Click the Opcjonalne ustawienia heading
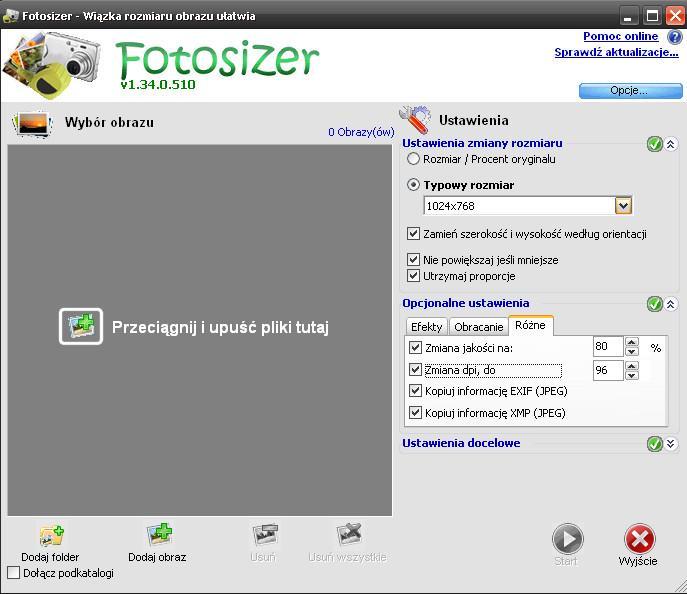 pos(466,303)
